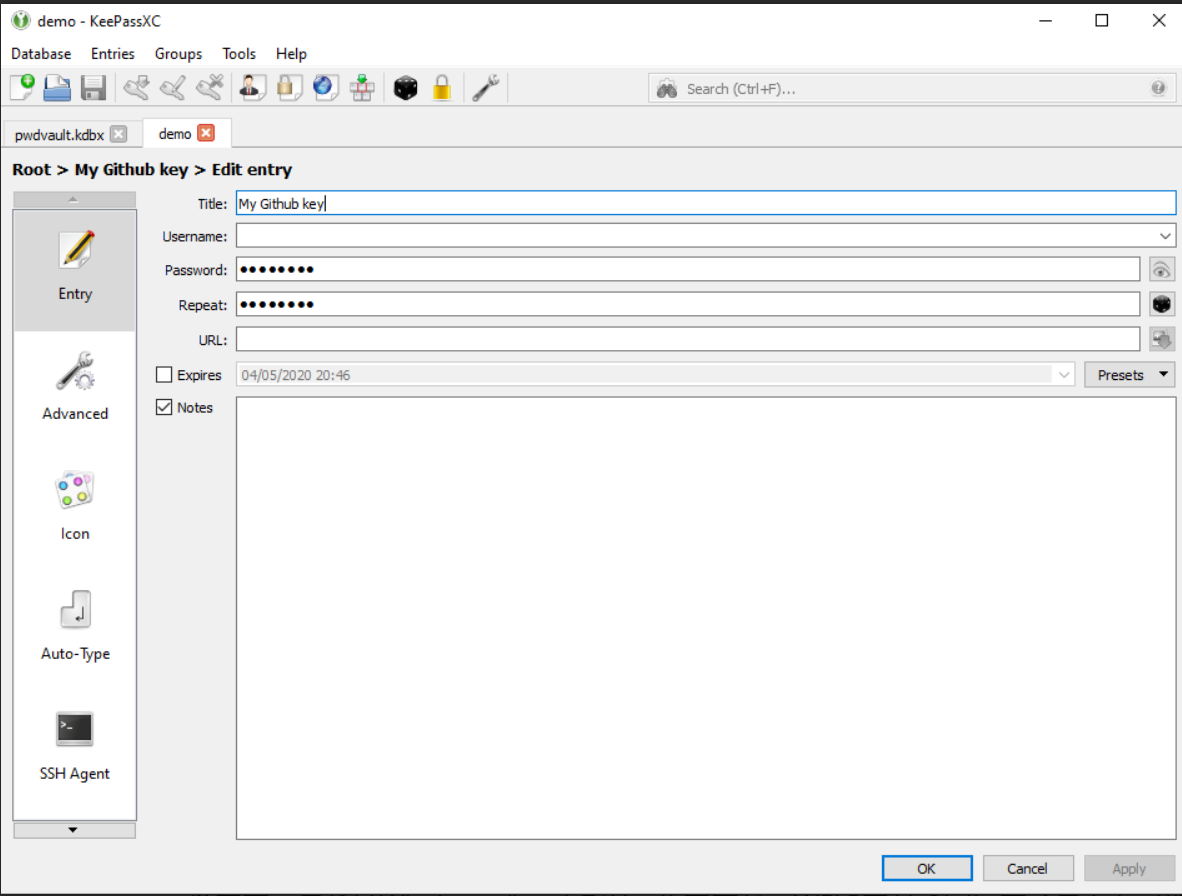Viewport: 1182px width, 896px height.
Task: Select the demo database tab
Action: click(x=174, y=133)
